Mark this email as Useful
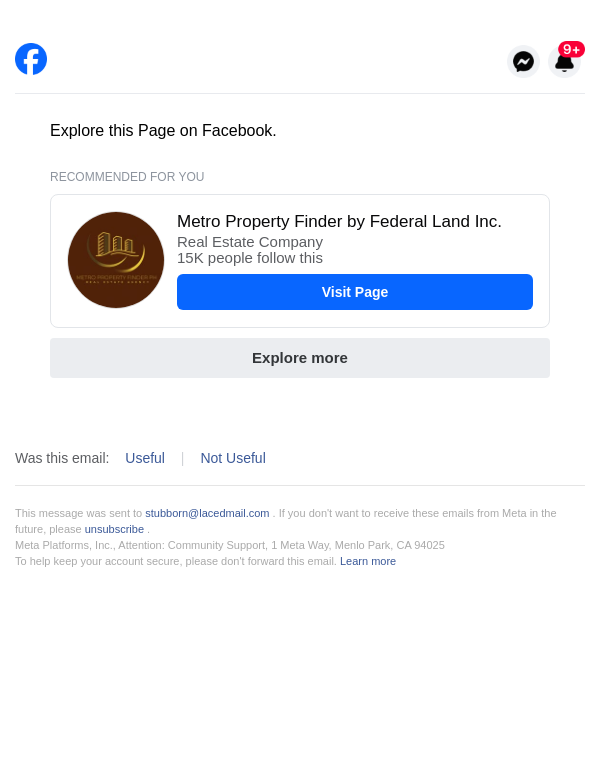 coord(145,458)
